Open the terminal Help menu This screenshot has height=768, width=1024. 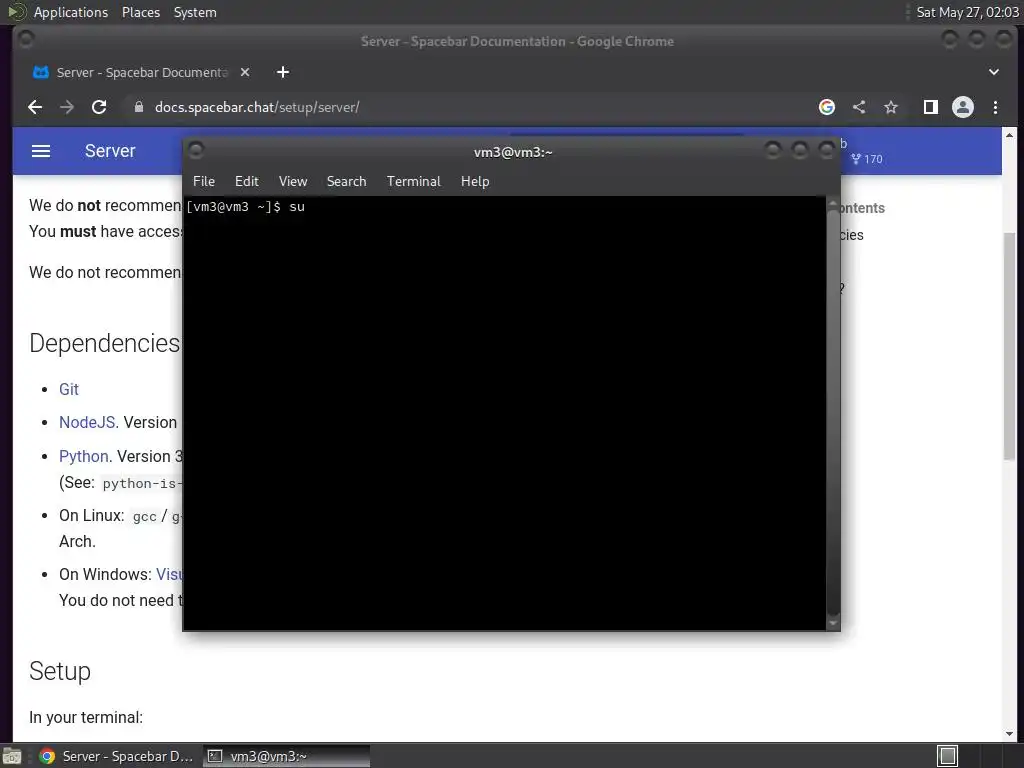pos(475,181)
